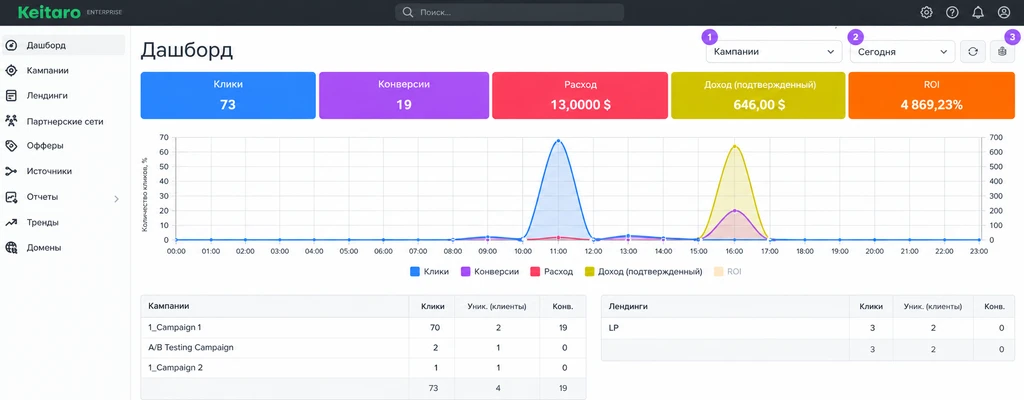Sort Лендинги table by Конв. column
The image size is (1024, 400).
[993, 306]
